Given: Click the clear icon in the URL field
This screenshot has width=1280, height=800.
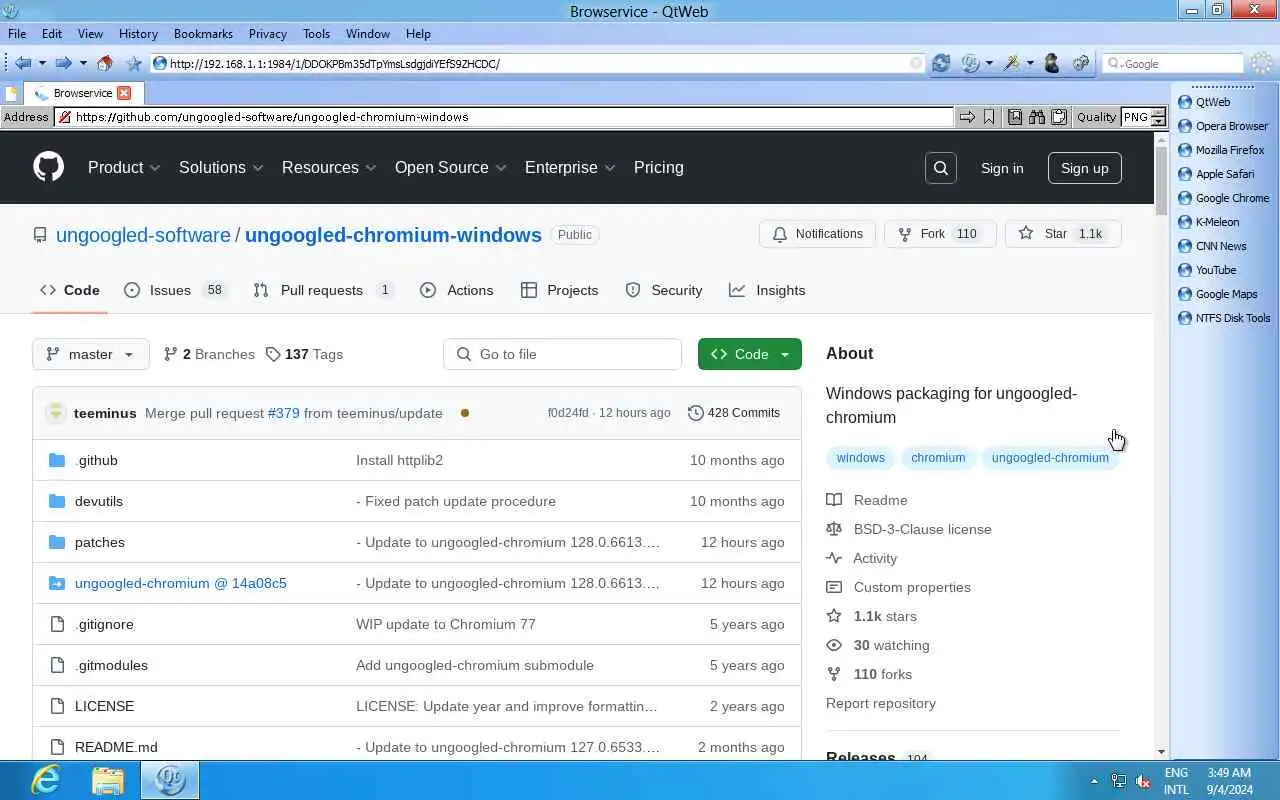Looking at the screenshot, I should click(916, 63).
